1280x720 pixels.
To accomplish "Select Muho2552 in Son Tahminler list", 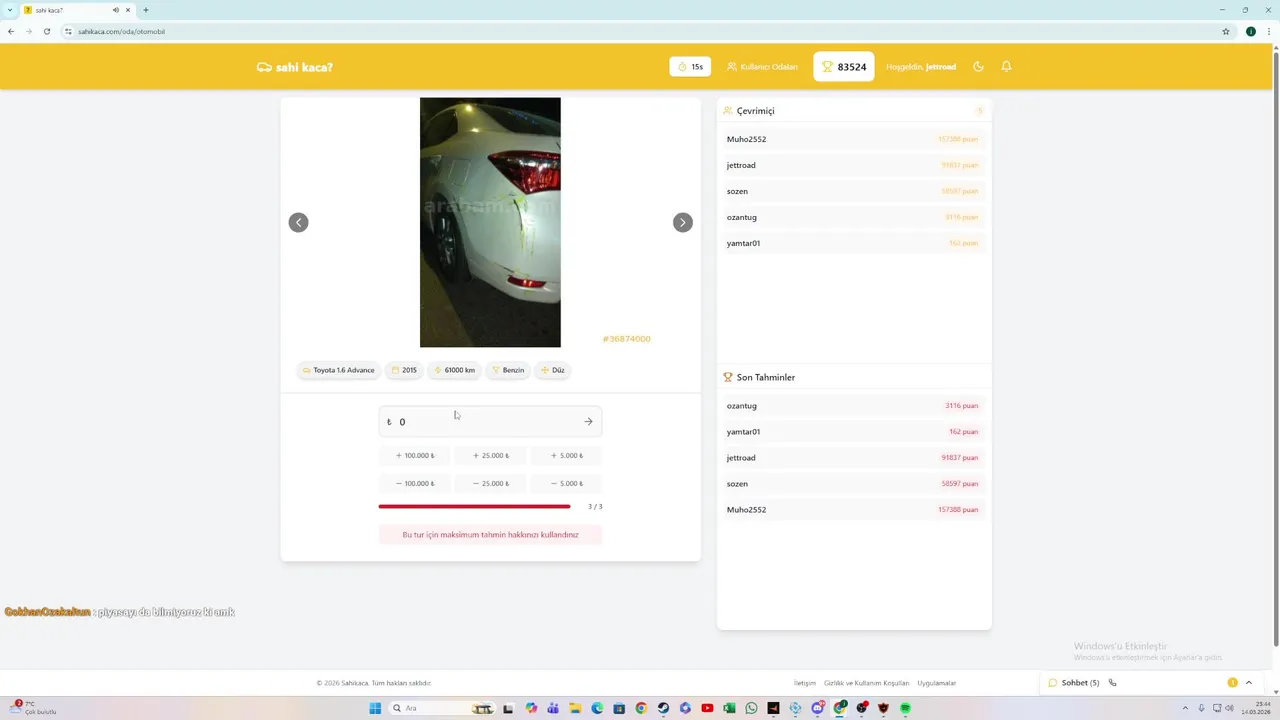I will (x=854, y=510).
